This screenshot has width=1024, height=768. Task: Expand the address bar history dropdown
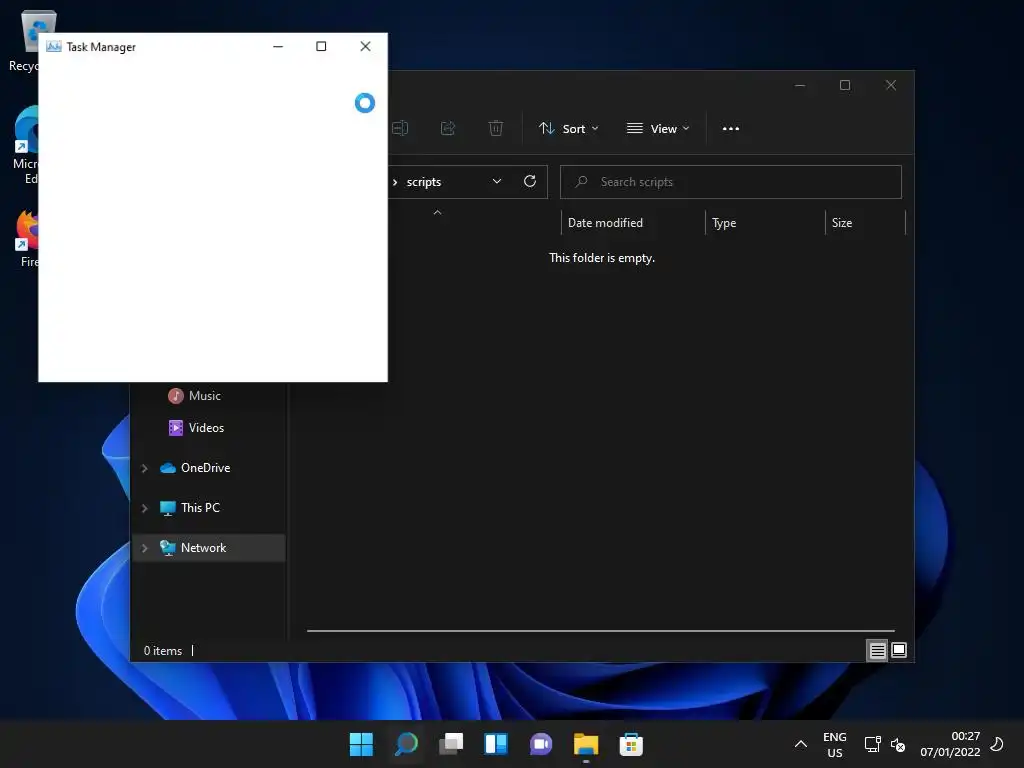pos(497,181)
